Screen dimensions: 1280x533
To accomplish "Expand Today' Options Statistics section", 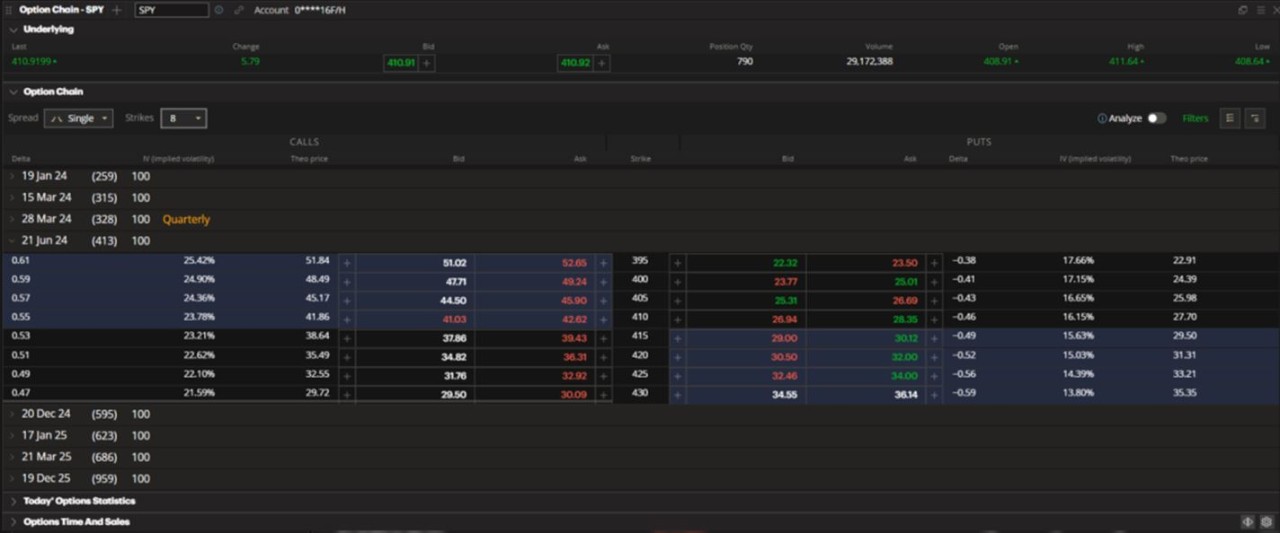I will [13, 501].
